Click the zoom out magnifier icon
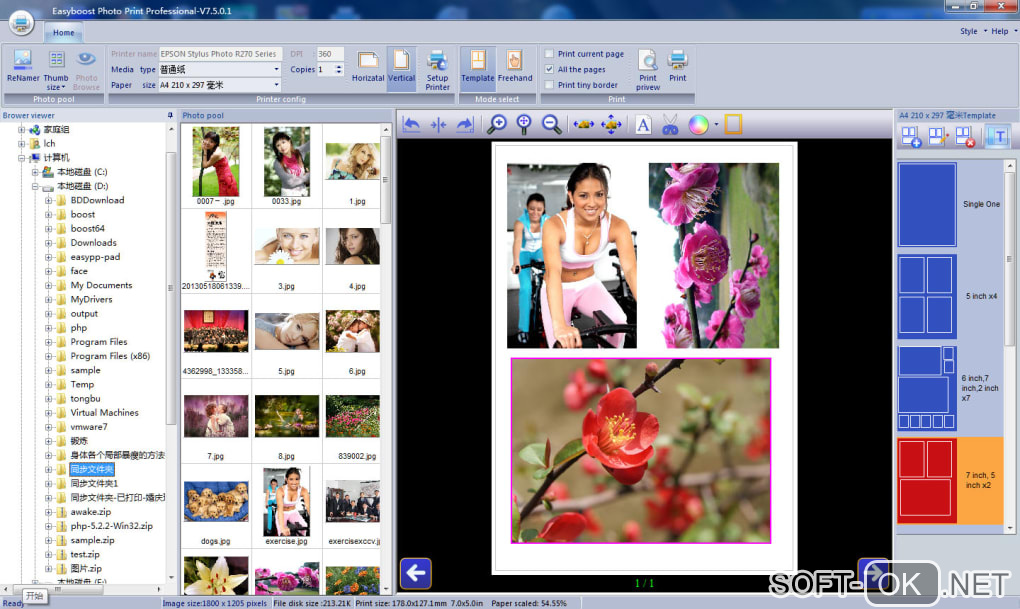The height and width of the screenshot is (609, 1020). [552, 124]
